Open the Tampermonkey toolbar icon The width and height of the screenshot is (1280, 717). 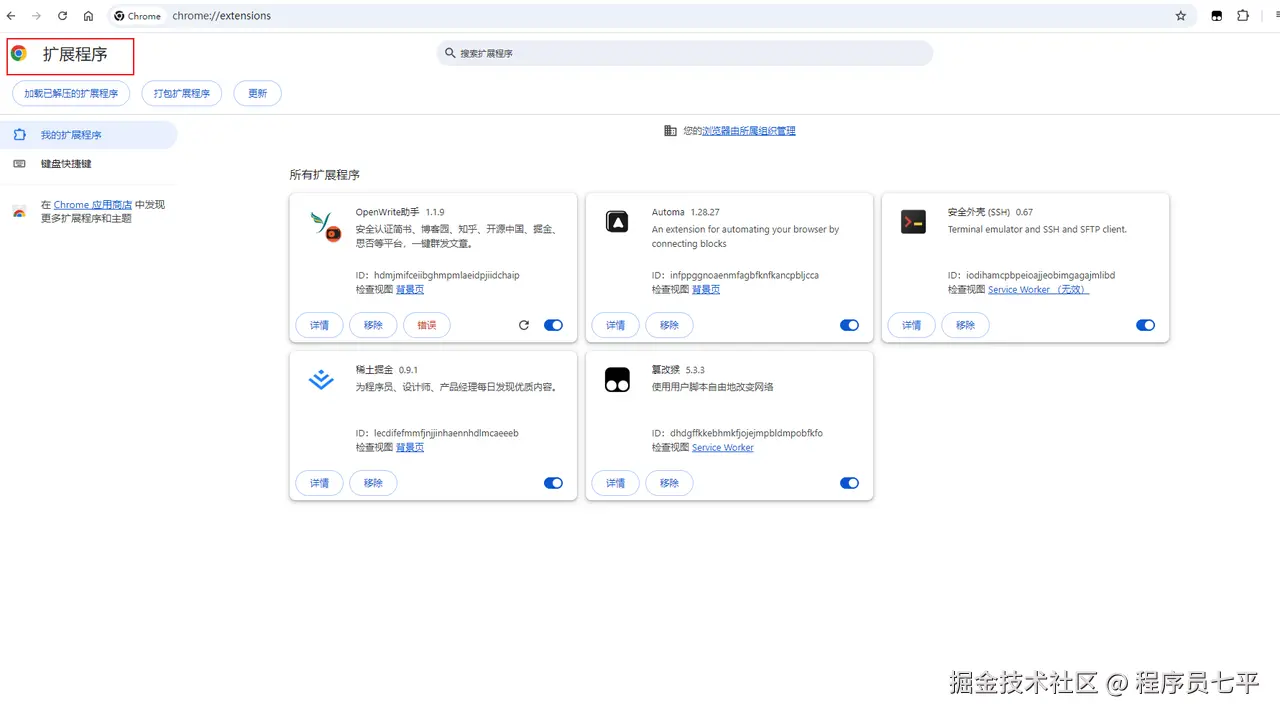1217,16
